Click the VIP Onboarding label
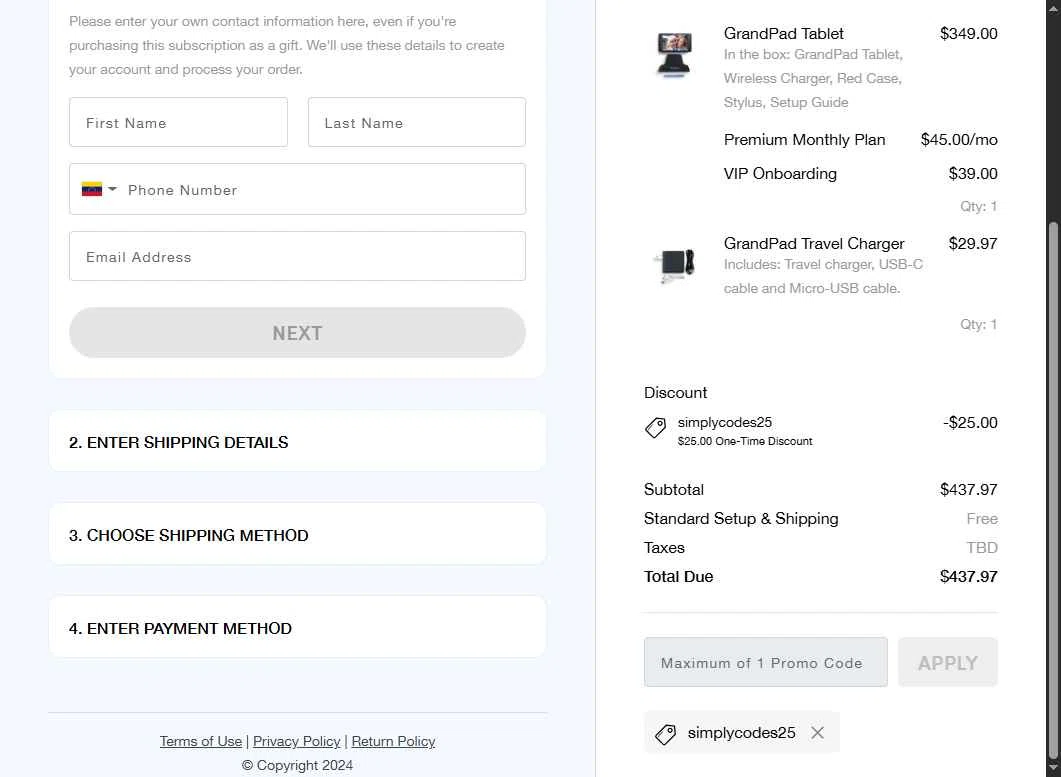 780,173
